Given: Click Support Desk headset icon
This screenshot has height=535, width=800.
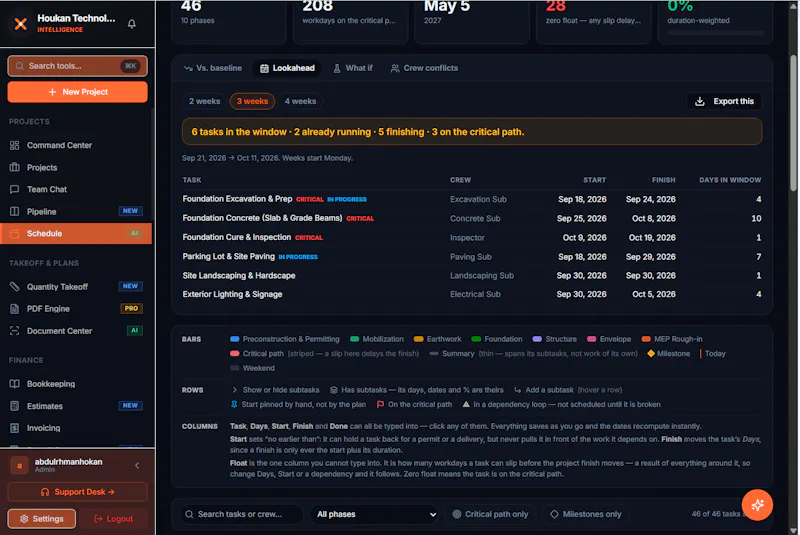Looking at the screenshot, I should coord(45,492).
